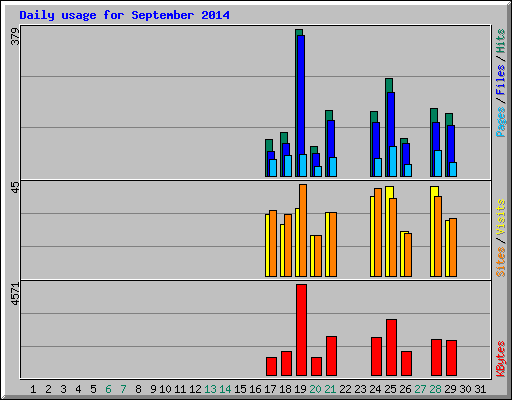Click green weekend day 7 label

click(123, 389)
